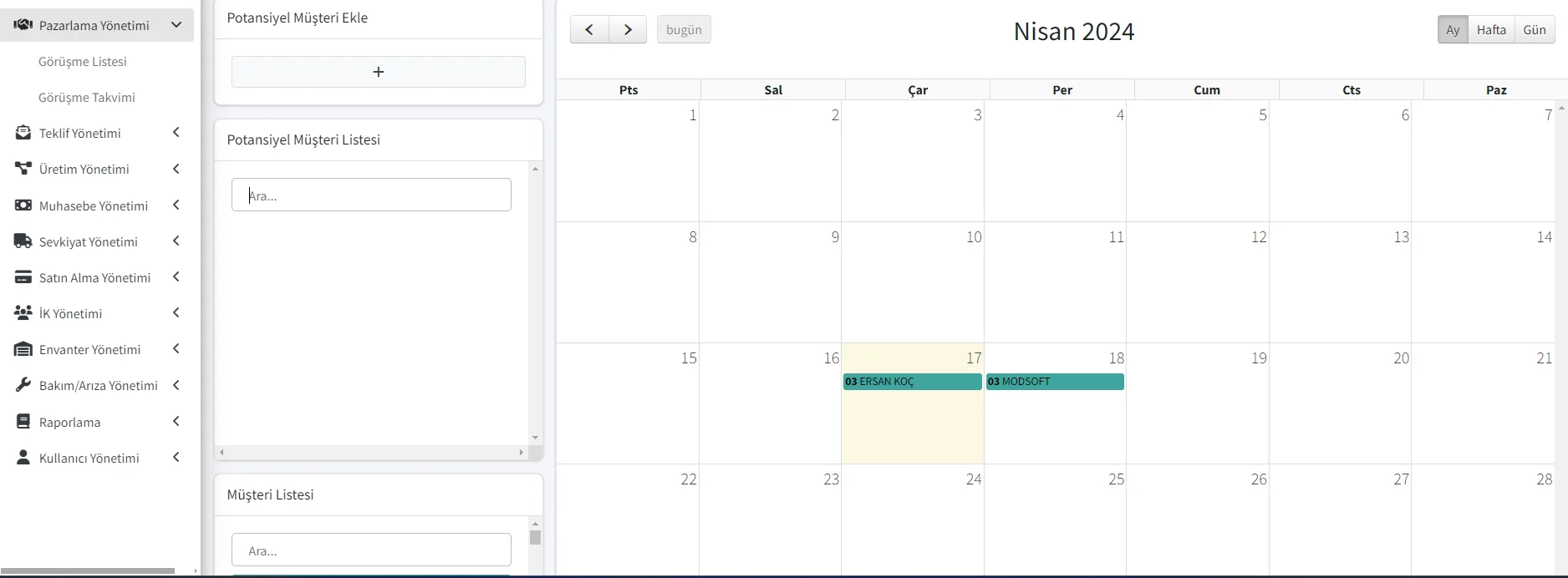Viewport: 1568px width, 578px height.
Task: Click the Üretim Yönetimi diagram icon
Action: 23,169
